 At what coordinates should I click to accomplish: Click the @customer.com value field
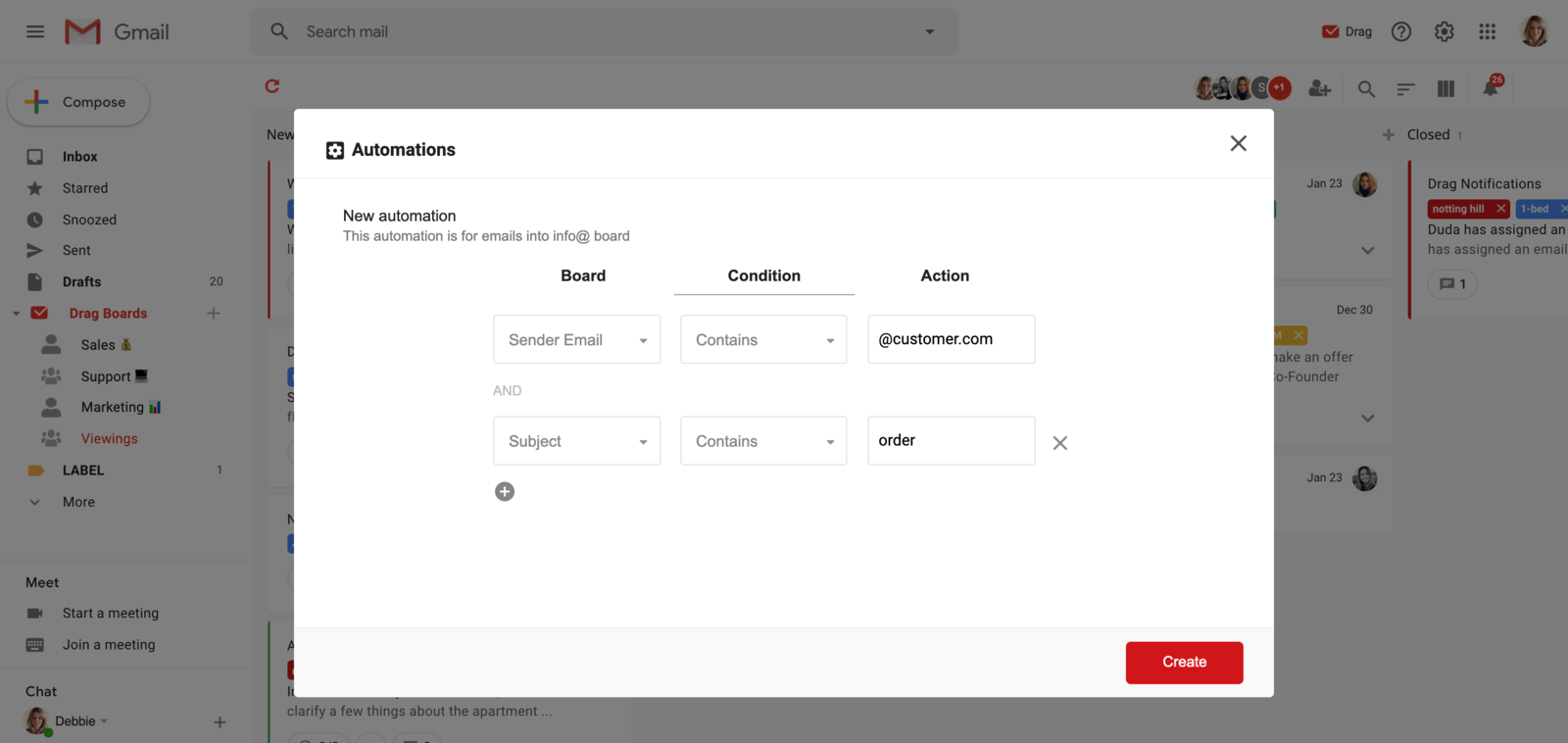tap(952, 339)
